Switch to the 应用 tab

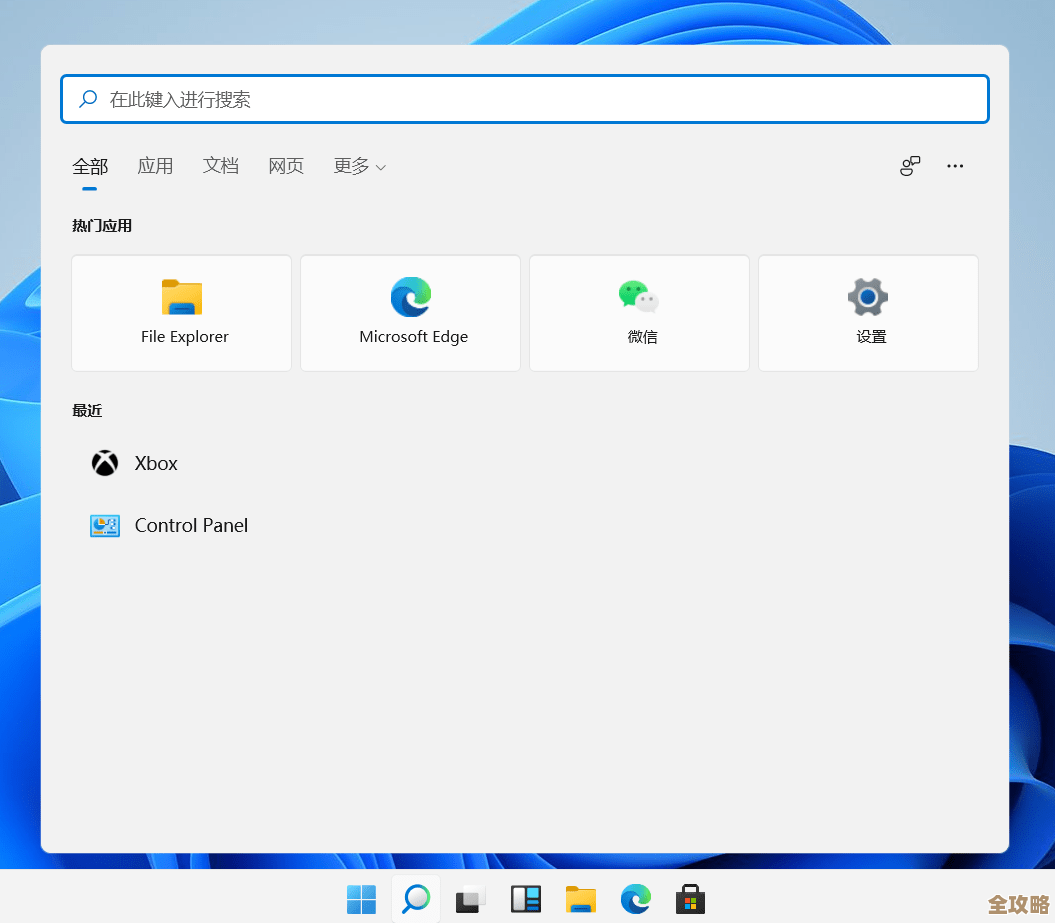point(155,165)
